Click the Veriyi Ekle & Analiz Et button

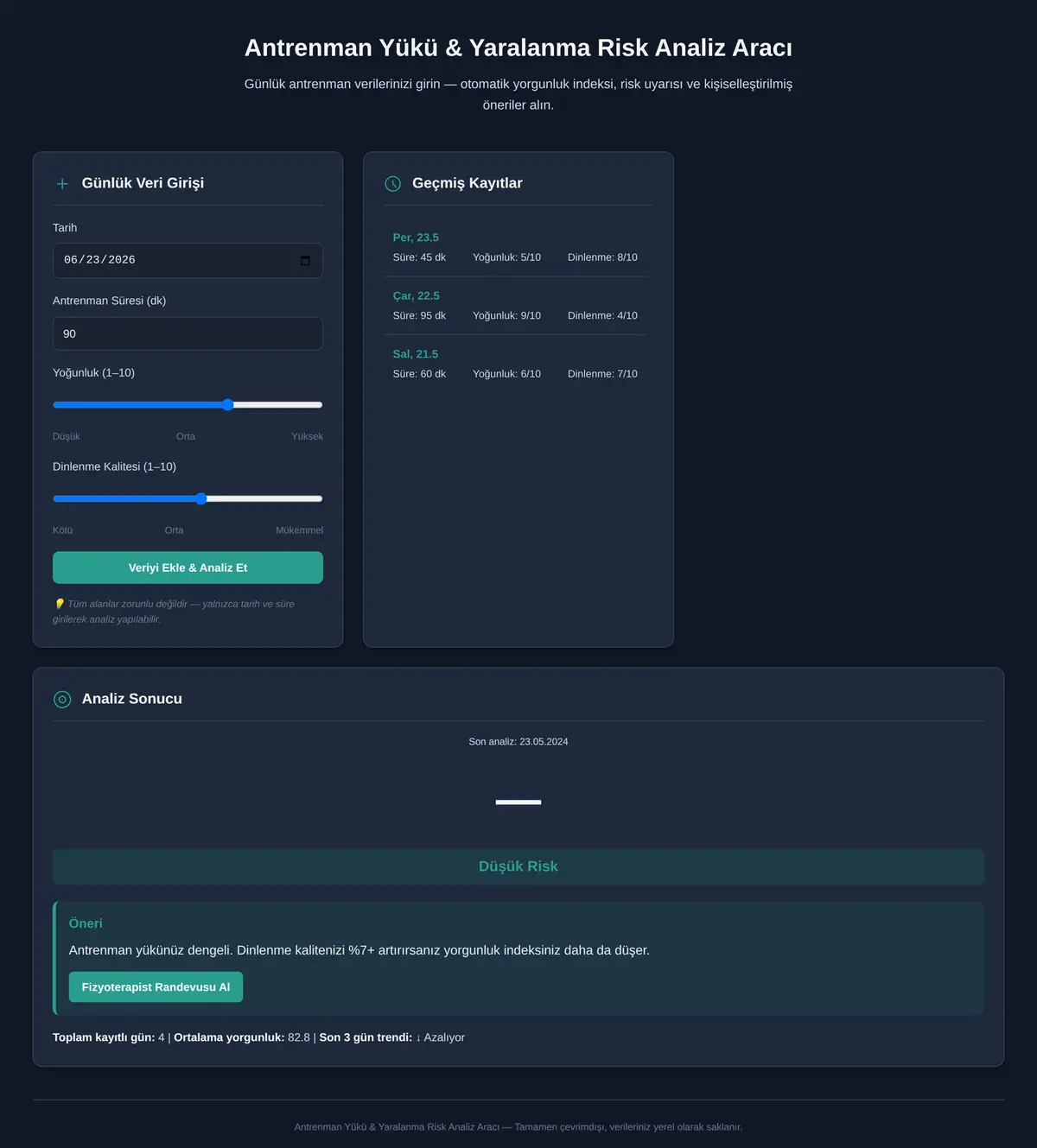(188, 568)
